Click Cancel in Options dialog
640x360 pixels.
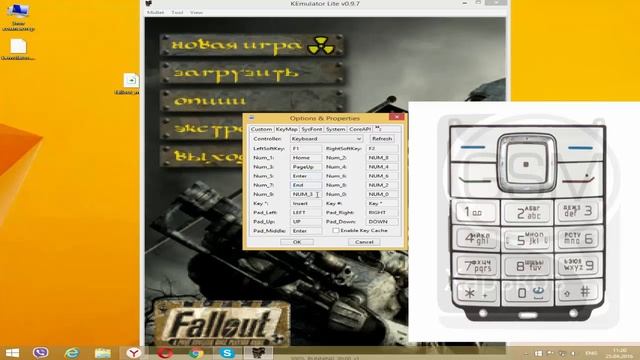click(364, 242)
